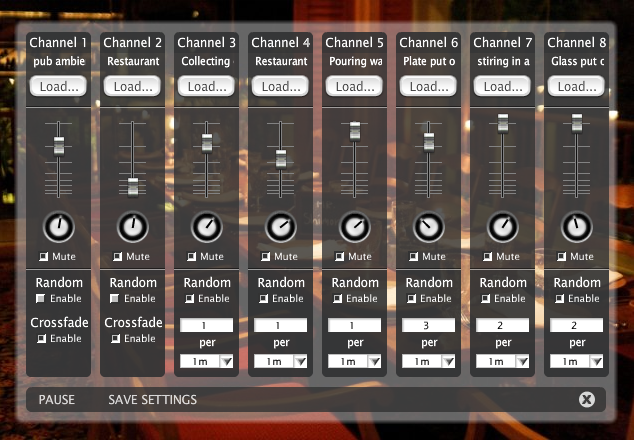The image size is (635, 440).
Task: Click Load under Channel 4
Action: 280,86
